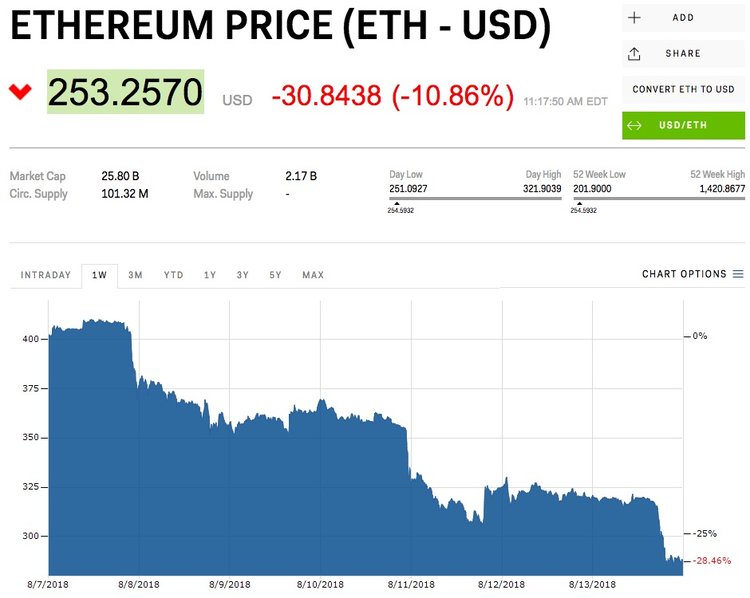Select the 5Y chart range tab

click(x=275, y=275)
